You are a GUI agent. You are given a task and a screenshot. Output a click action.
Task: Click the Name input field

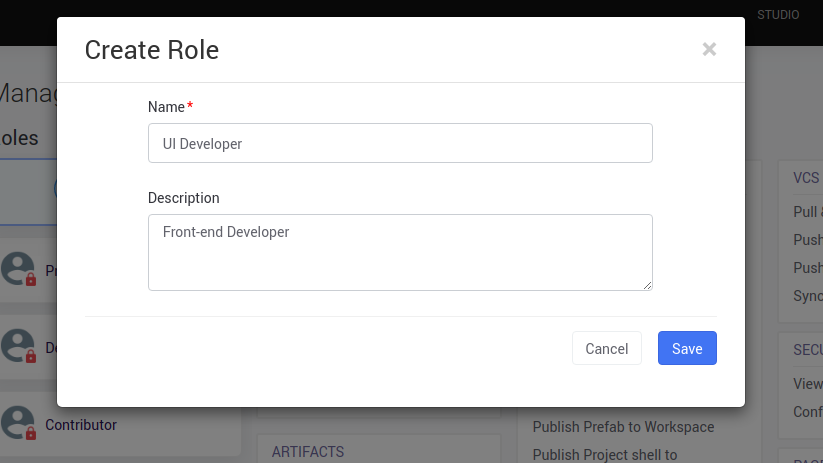tap(400, 143)
